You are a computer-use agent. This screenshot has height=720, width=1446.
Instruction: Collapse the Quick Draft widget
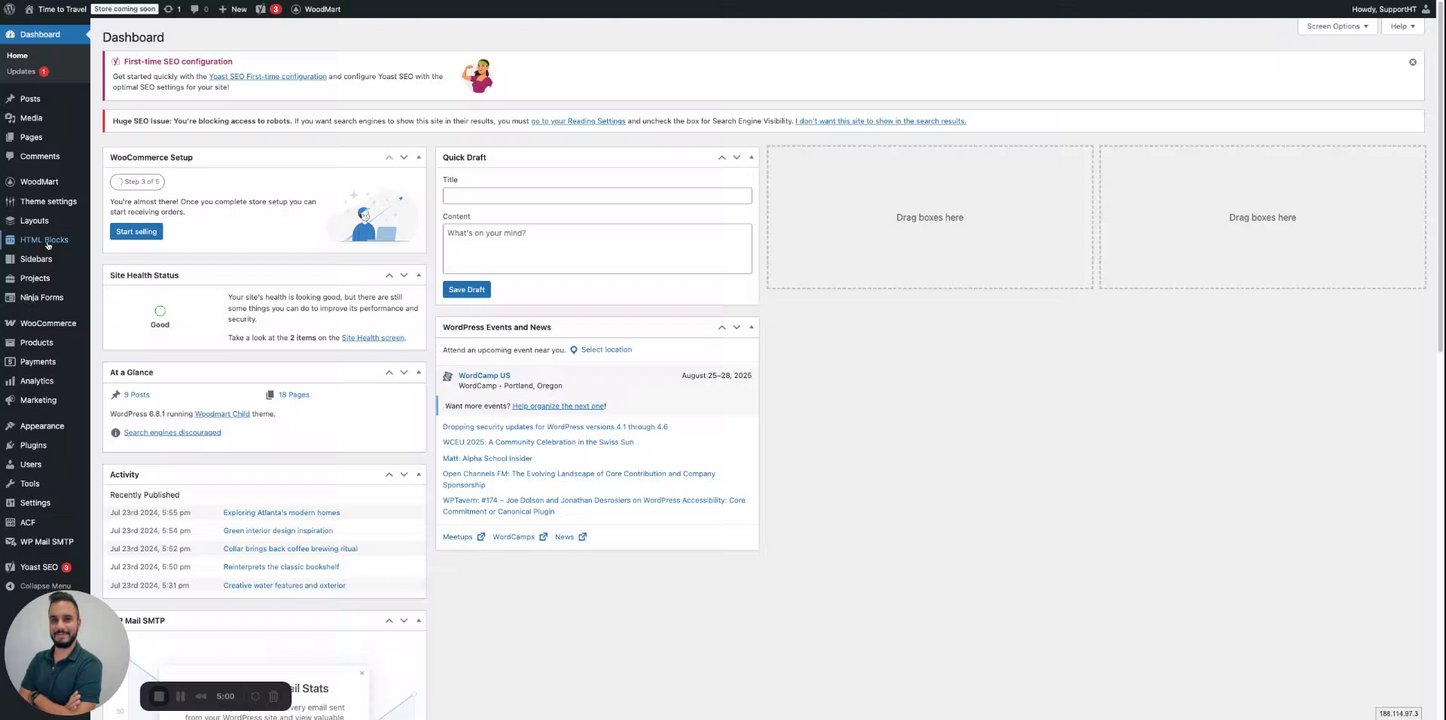coord(751,157)
